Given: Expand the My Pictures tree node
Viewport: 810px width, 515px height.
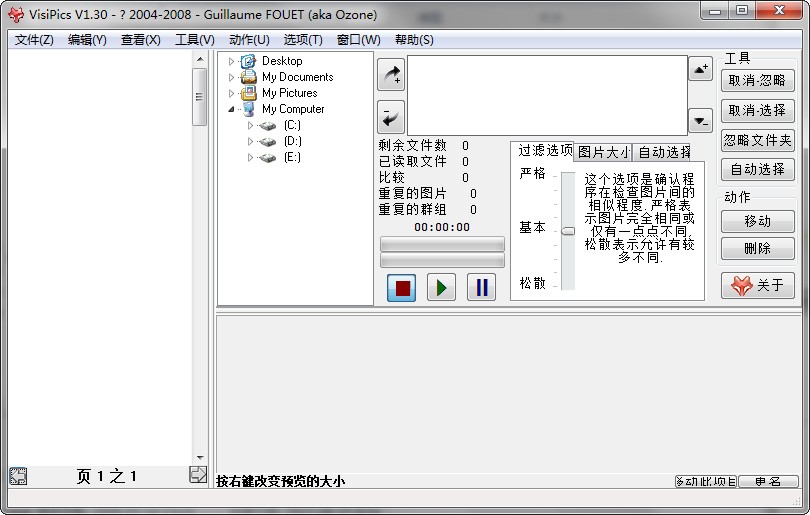Looking at the screenshot, I should pyautogui.click(x=231, y=93).
